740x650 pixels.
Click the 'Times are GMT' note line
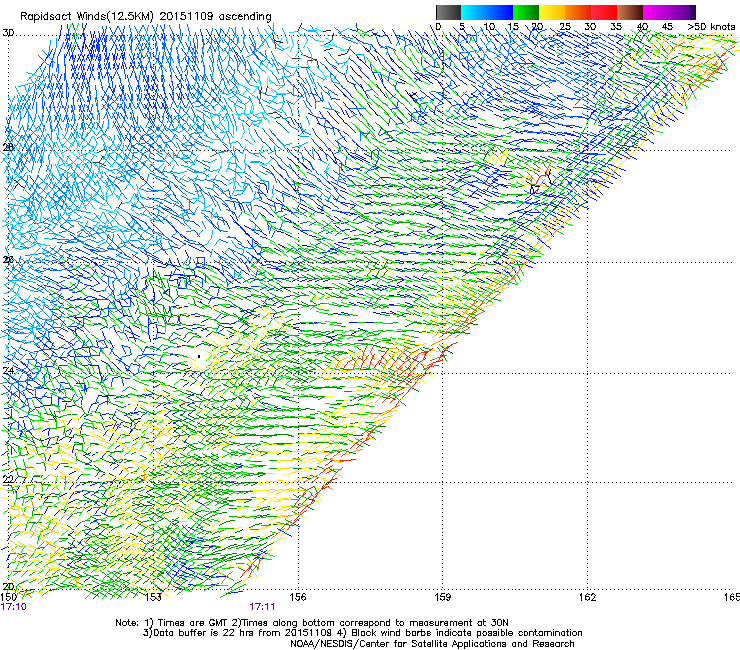pos(312,623)
